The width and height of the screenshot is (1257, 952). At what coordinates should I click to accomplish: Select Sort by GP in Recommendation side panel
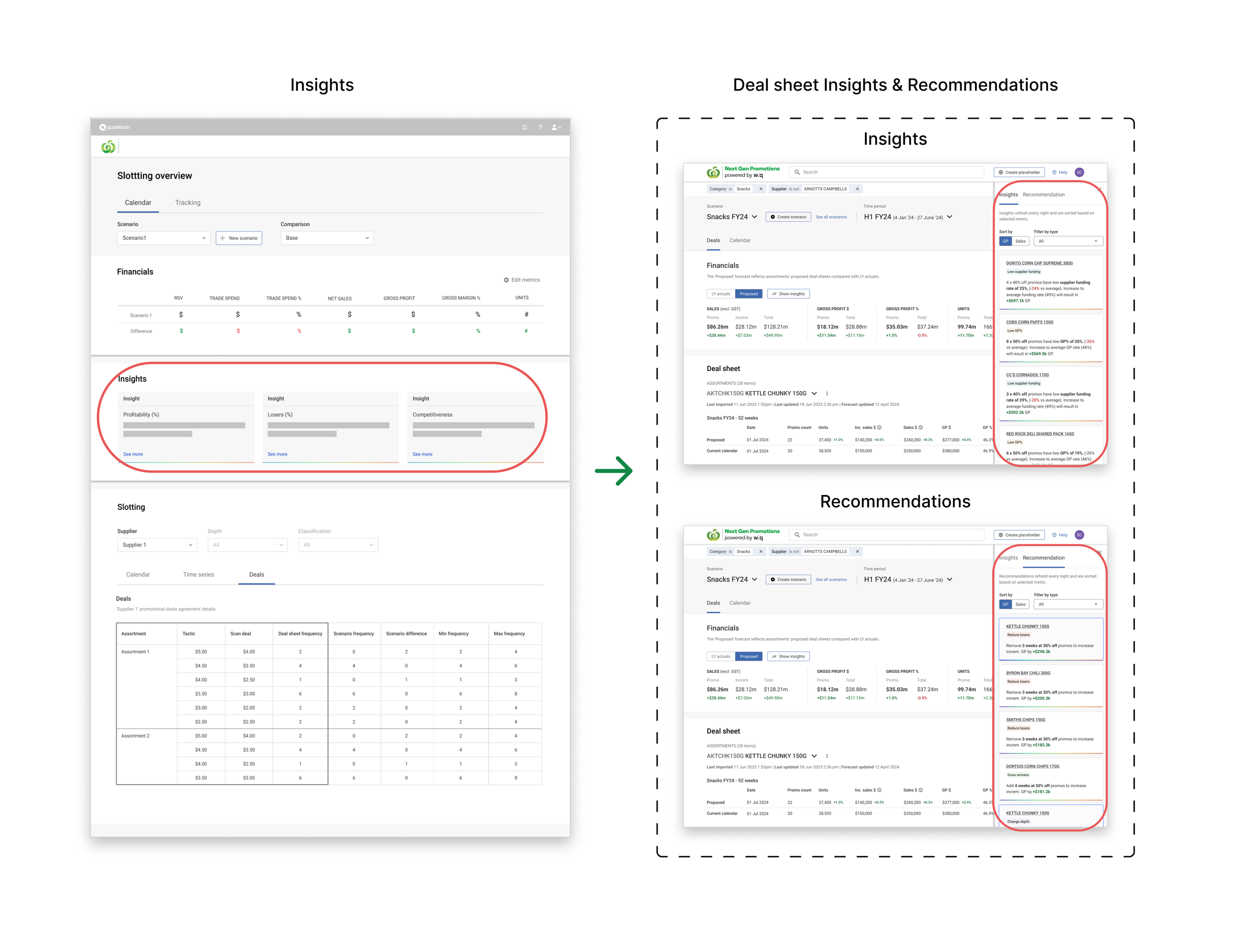1005,604
